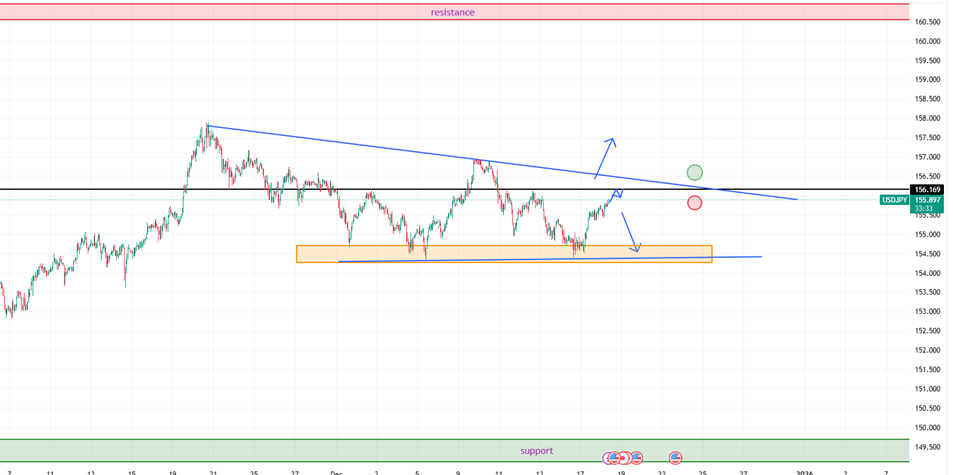Click the 2026 label on time axis

(x=805, y=471)
